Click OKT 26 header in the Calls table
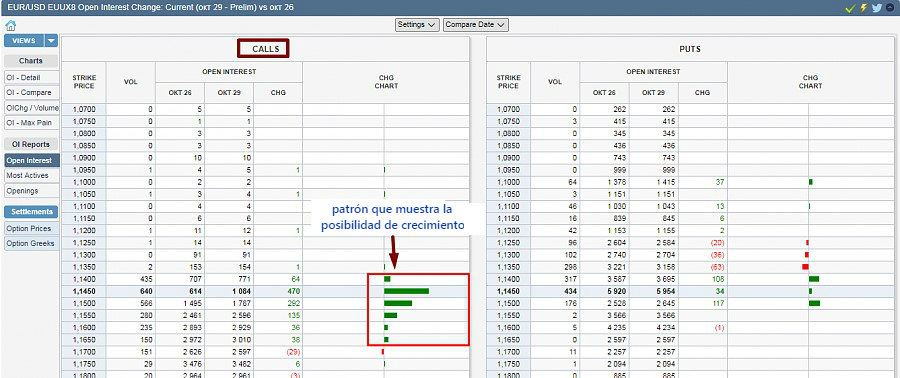The width and height of the screenshot is (900, 378). pyautogui.click(x=180, y=92)
